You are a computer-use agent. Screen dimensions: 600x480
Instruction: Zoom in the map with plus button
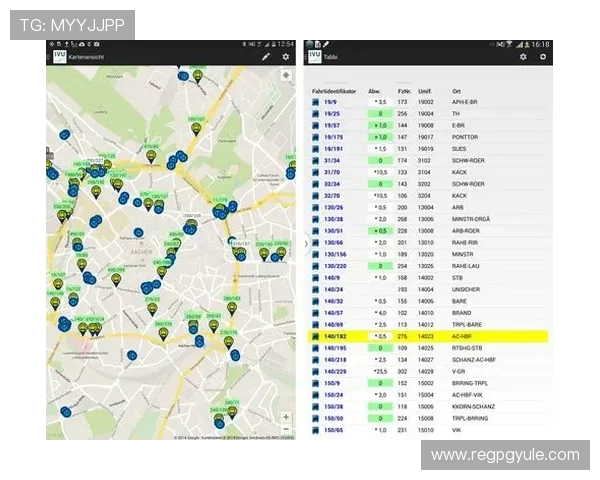coord(286,415)
